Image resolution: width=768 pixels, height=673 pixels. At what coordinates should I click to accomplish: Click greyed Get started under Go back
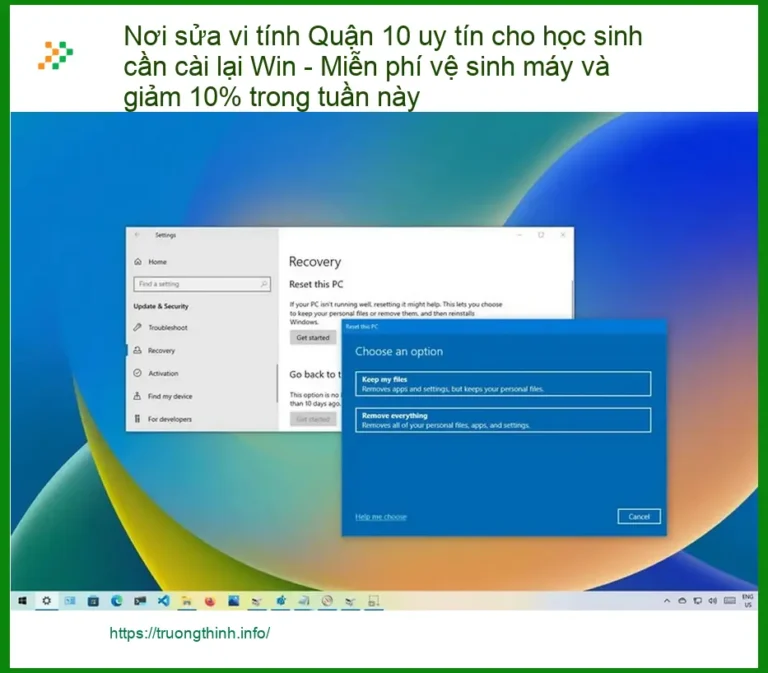(313, 419)
